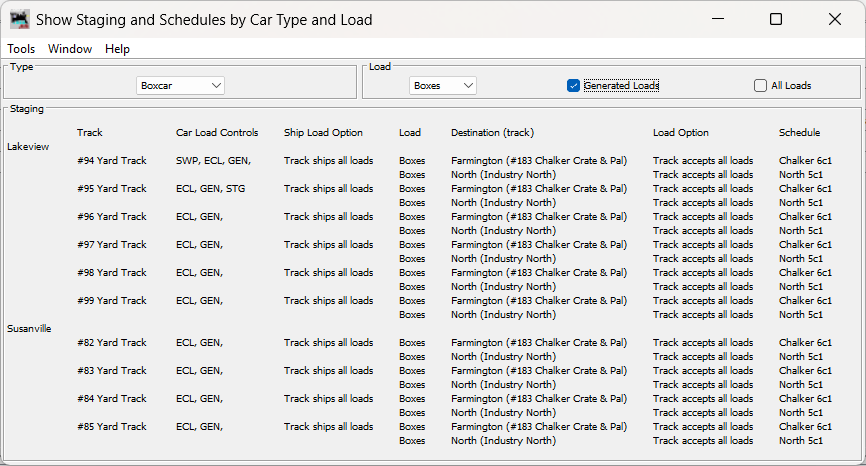Open the Help menu
866x466 pixels.
tap(117, 49)
